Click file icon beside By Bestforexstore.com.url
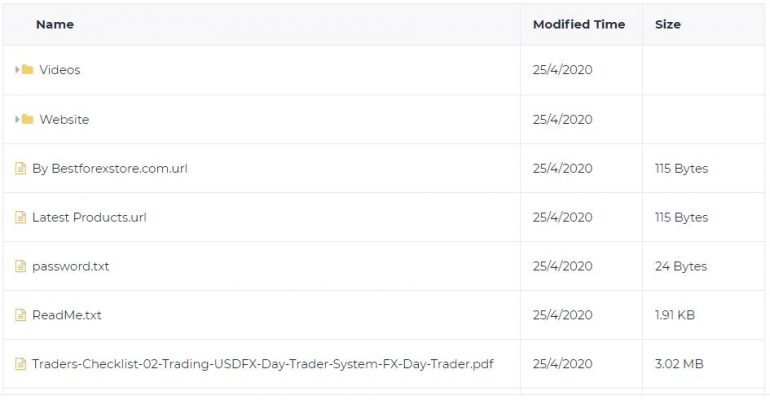 coord(20,168)
